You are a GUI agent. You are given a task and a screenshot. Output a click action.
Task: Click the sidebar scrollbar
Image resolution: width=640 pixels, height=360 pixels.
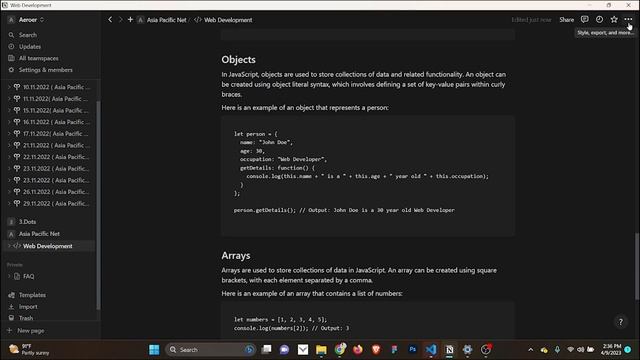[x=98, y=204]
